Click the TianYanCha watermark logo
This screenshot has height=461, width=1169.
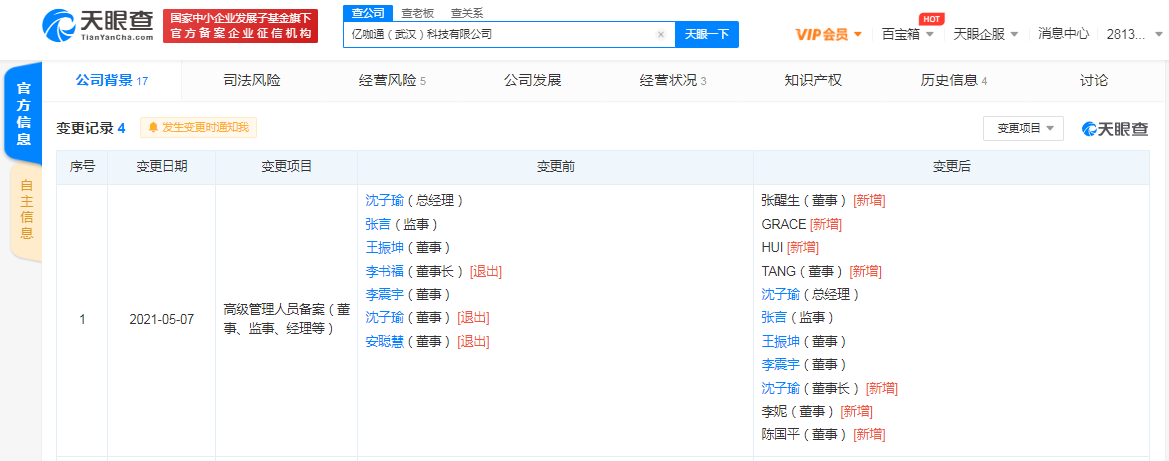pyautogui.click(x=1115, y=128)
